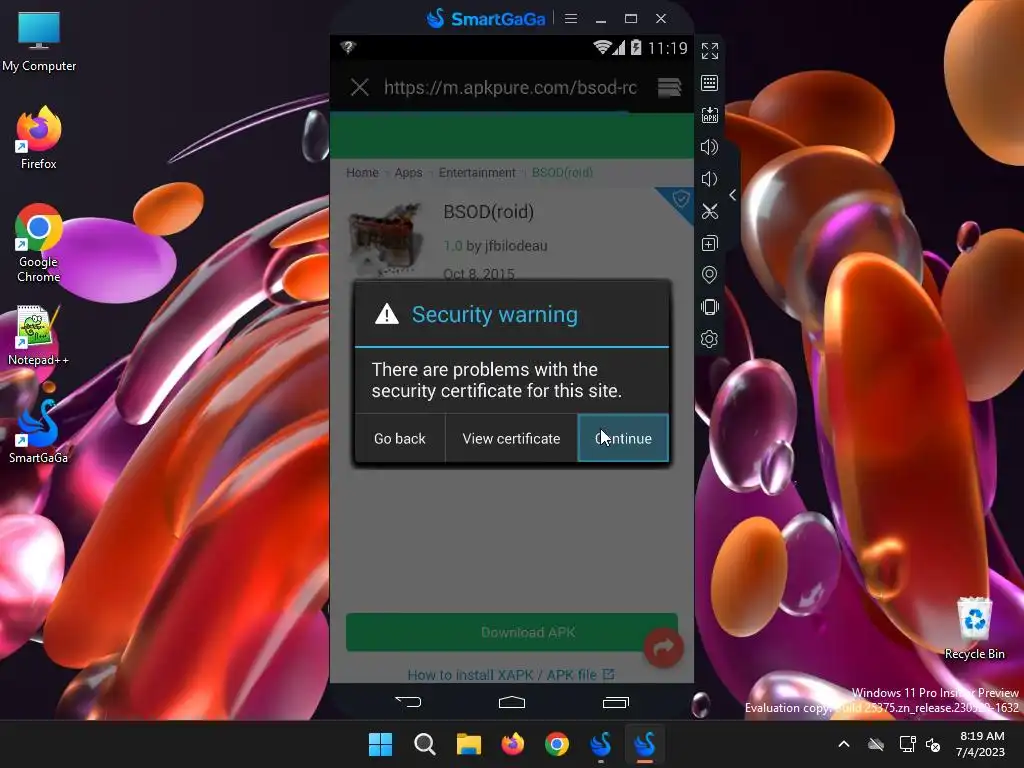The height and width of the screenshot is (768, 1024).
Task: Open Firefox desktop shortcut
Action: point(39,138)
